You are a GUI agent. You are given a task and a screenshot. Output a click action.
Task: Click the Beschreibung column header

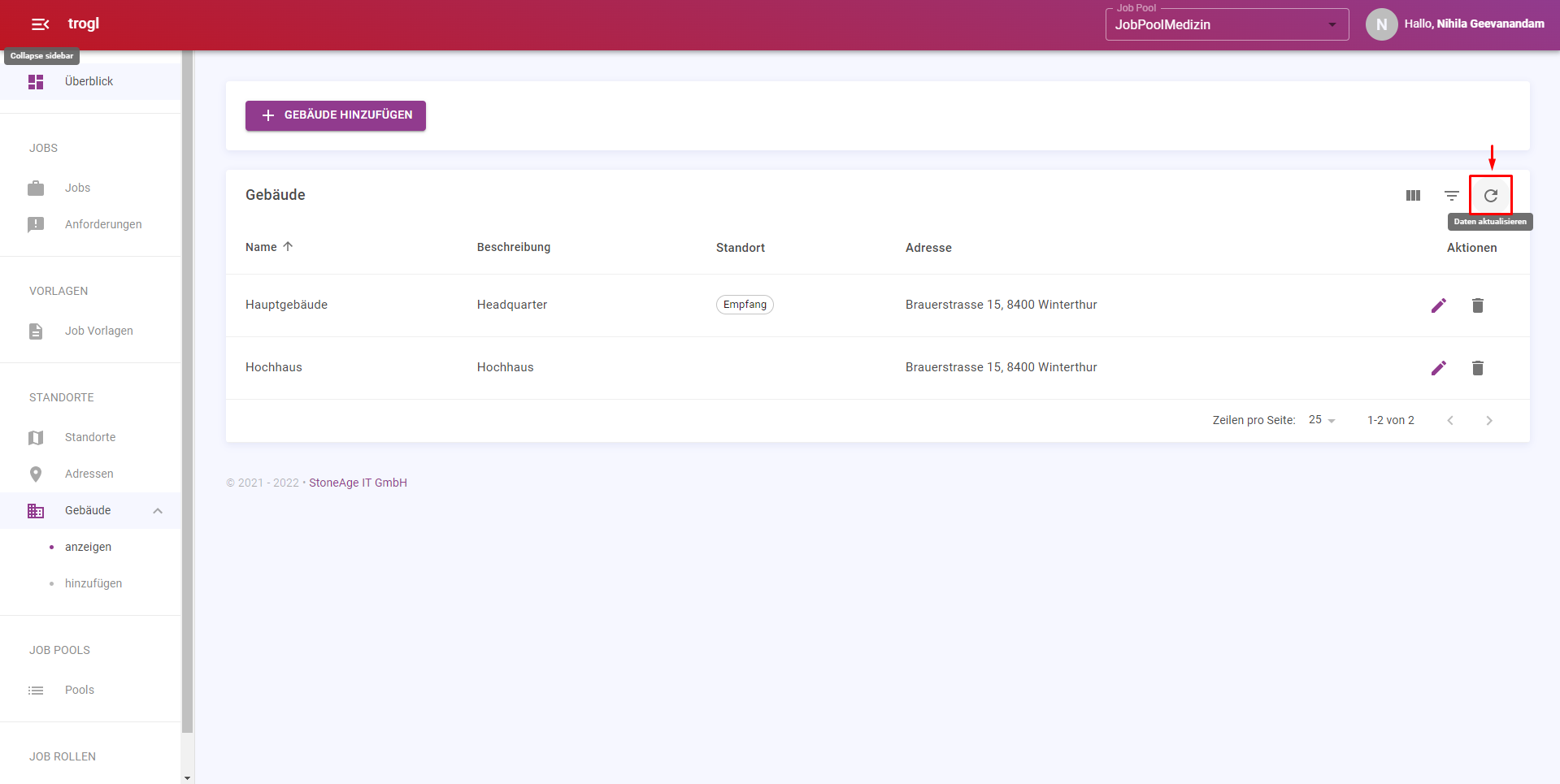[x=514, y=247]
